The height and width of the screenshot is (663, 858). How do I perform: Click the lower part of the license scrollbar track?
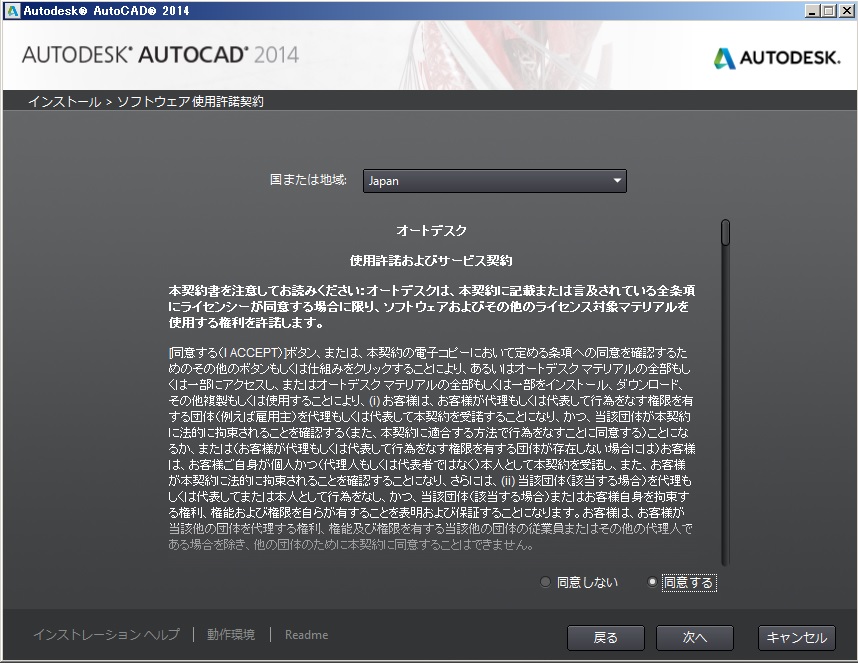725,480
